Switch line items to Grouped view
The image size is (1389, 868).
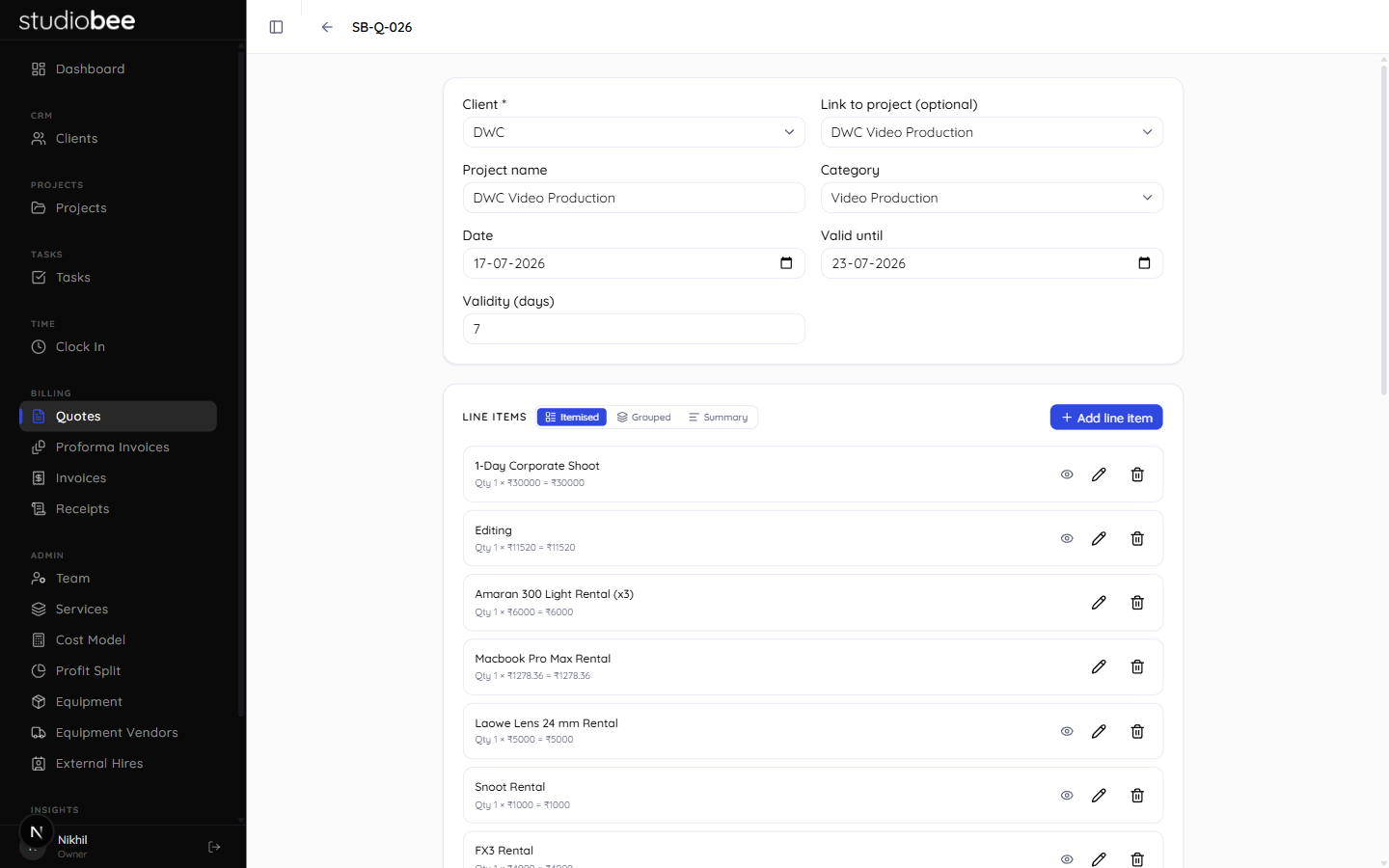[643, 418]
